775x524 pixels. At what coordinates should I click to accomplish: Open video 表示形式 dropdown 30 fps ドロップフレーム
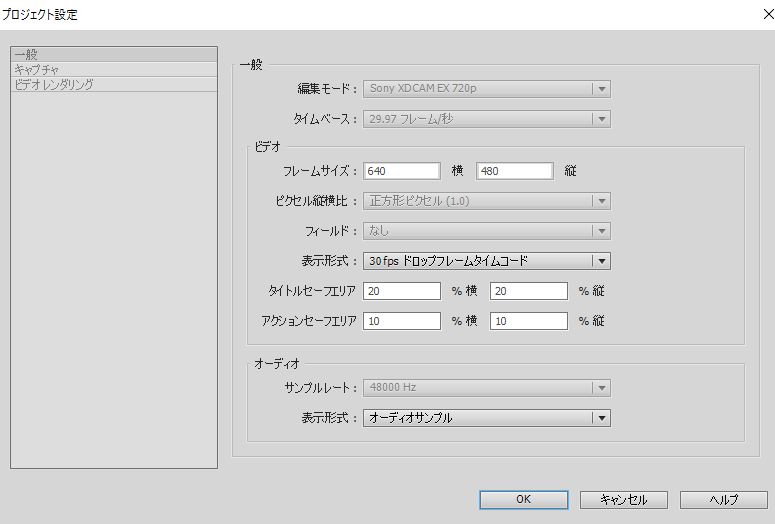point(487,261)
